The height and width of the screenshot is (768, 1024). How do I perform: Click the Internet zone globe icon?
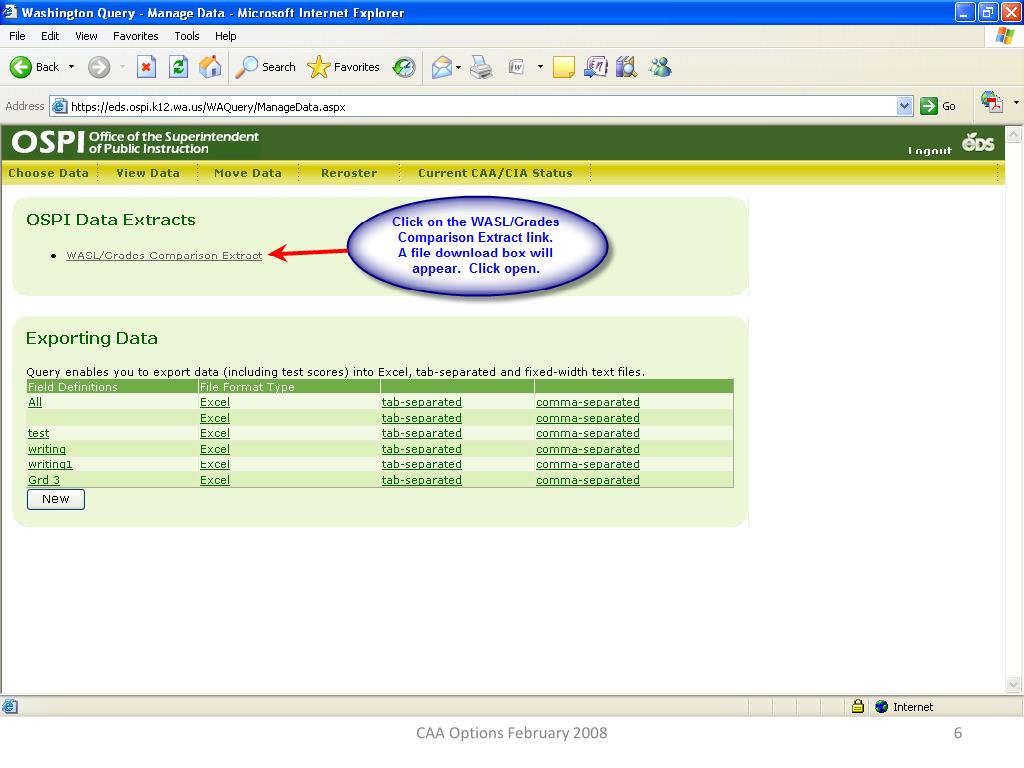coord(882,707)
